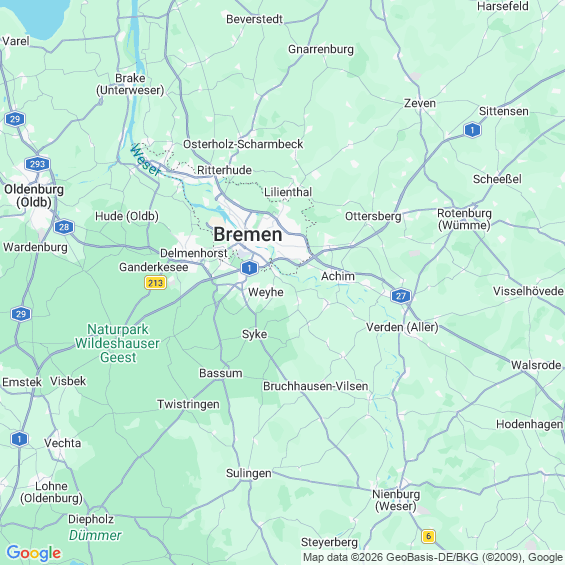This screenshot has height=565, width=565.
Task: Select the Osterholz-Scharmbeck label
Action: 243,144
